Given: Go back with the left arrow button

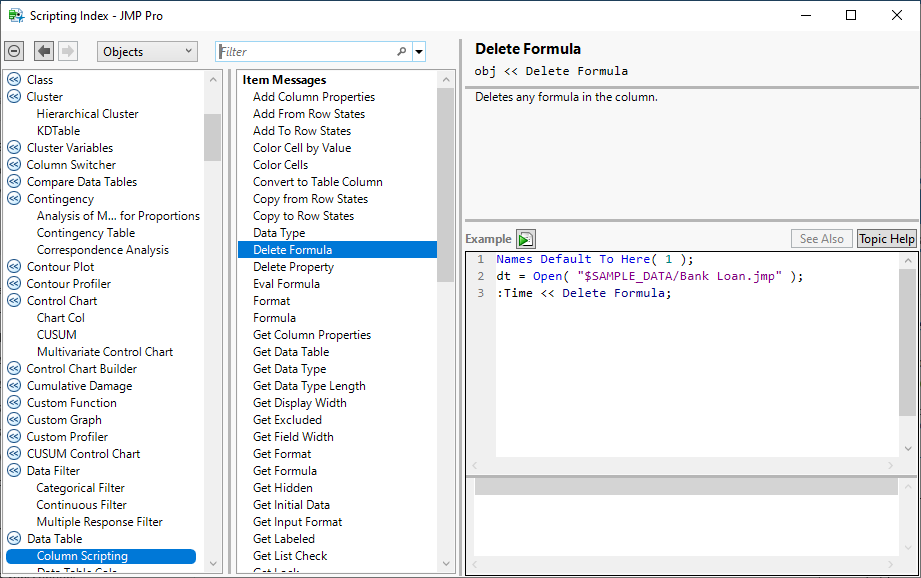Looking at the screenshot, I should click(44, 51).
